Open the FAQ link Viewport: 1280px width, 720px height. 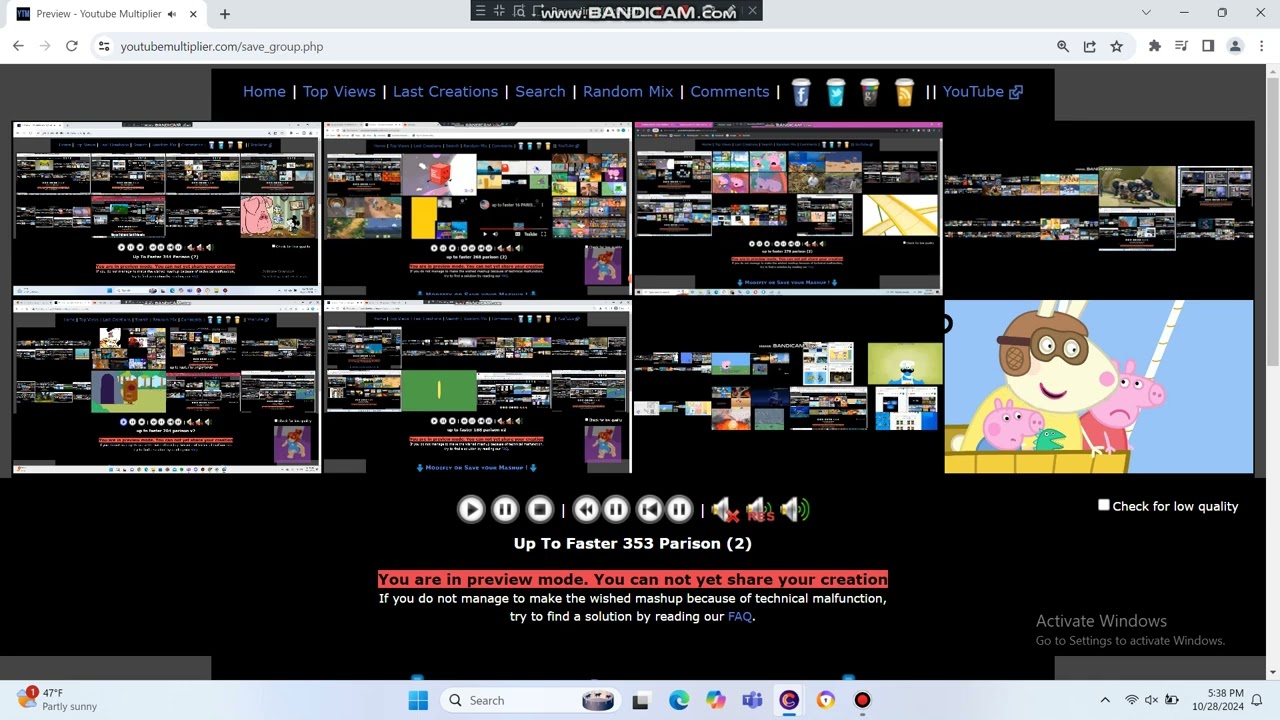(x=740, y=616)
